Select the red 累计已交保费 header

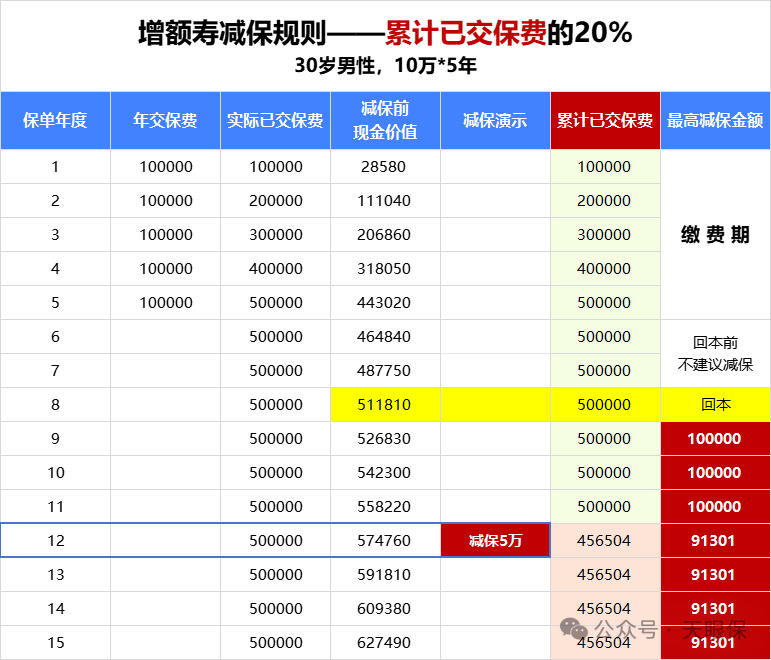[x=605, y=121]
